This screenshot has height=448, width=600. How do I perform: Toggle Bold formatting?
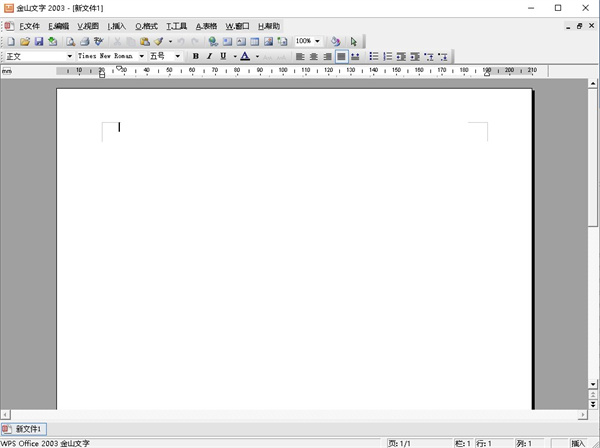pyautogui.click(x=195, y=56)
